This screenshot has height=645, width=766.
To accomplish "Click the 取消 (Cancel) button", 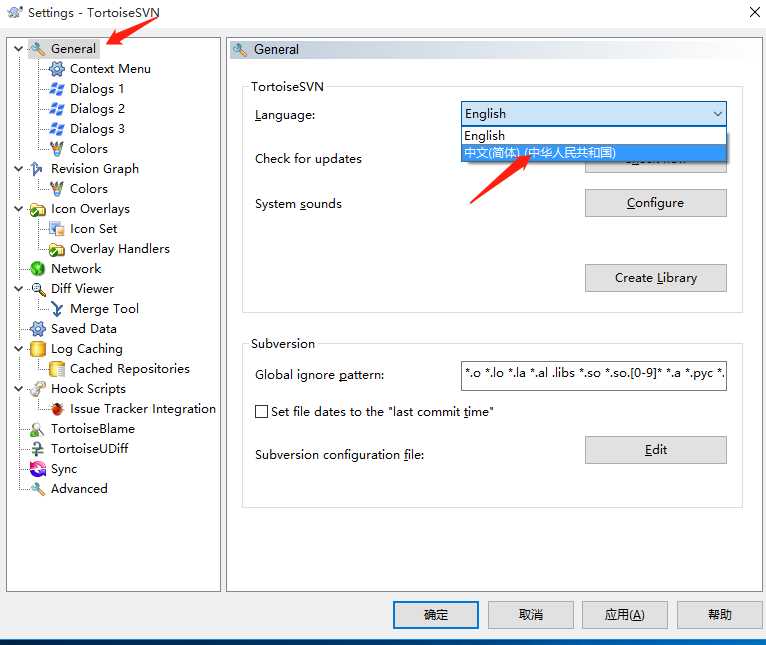I will click(x=531, y=615).
